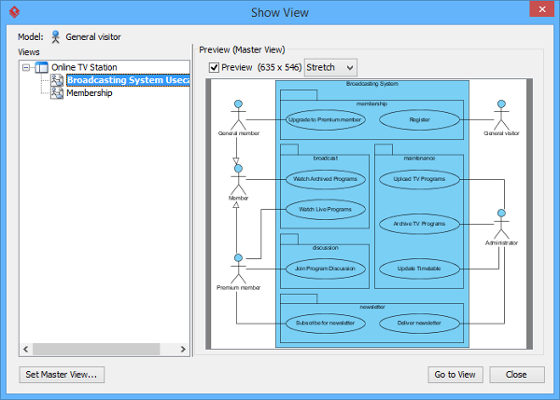Uncheck the Preview checkbox
The image size is (560, 400).
(214, 67)
